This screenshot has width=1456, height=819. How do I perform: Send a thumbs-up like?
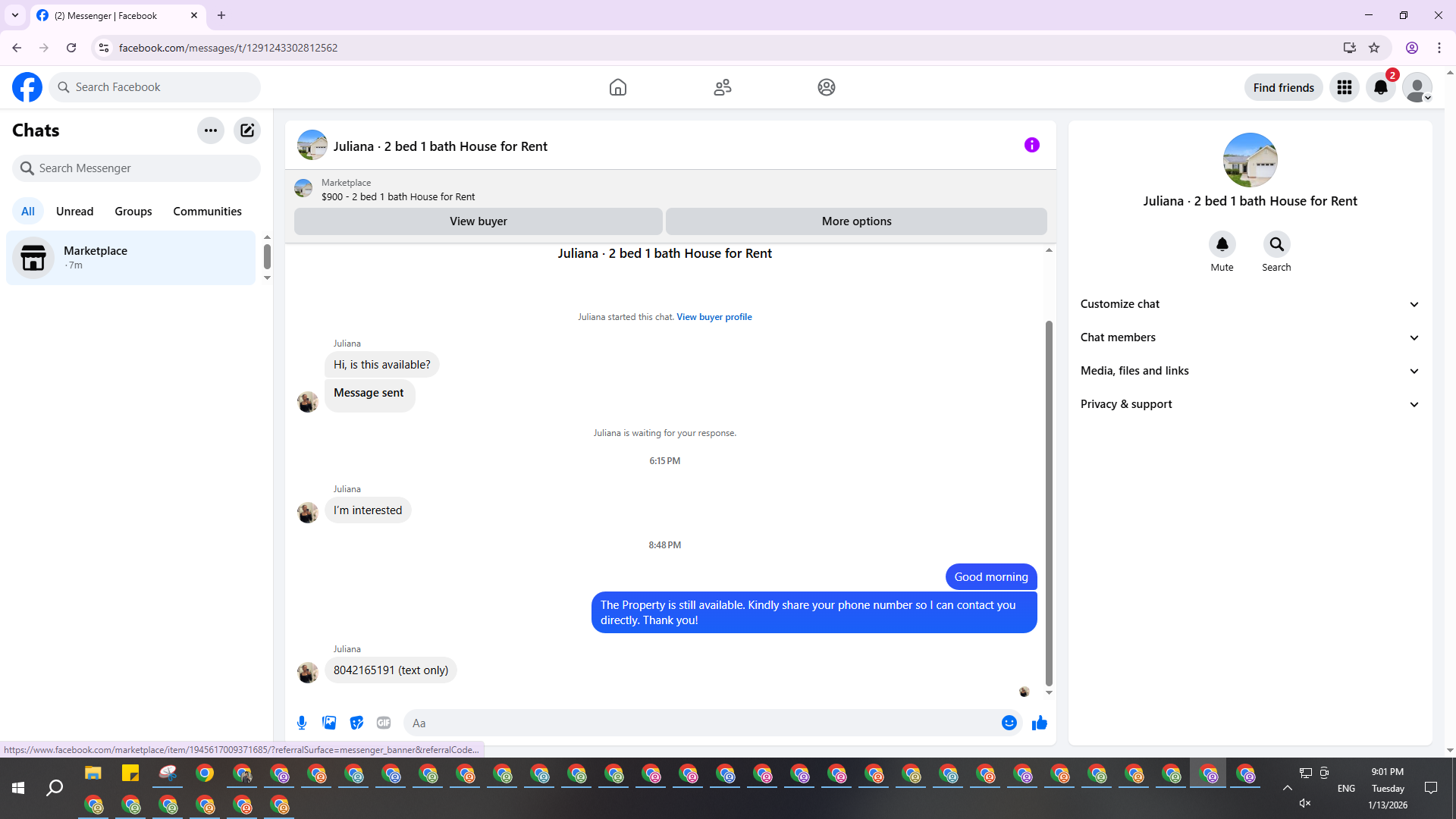coord(1039,723)
